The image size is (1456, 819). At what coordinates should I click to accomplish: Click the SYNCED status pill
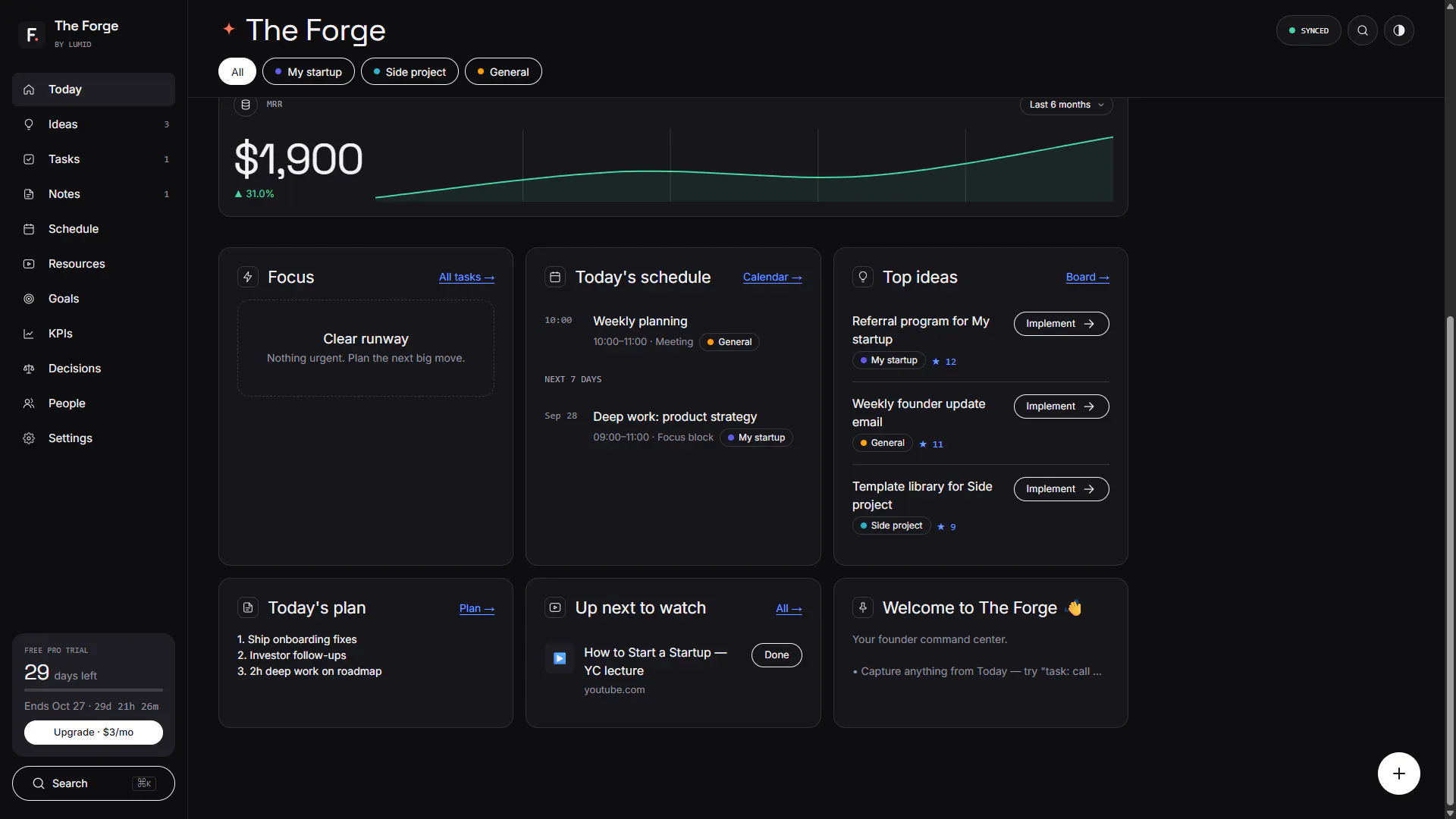(1309, 30)
